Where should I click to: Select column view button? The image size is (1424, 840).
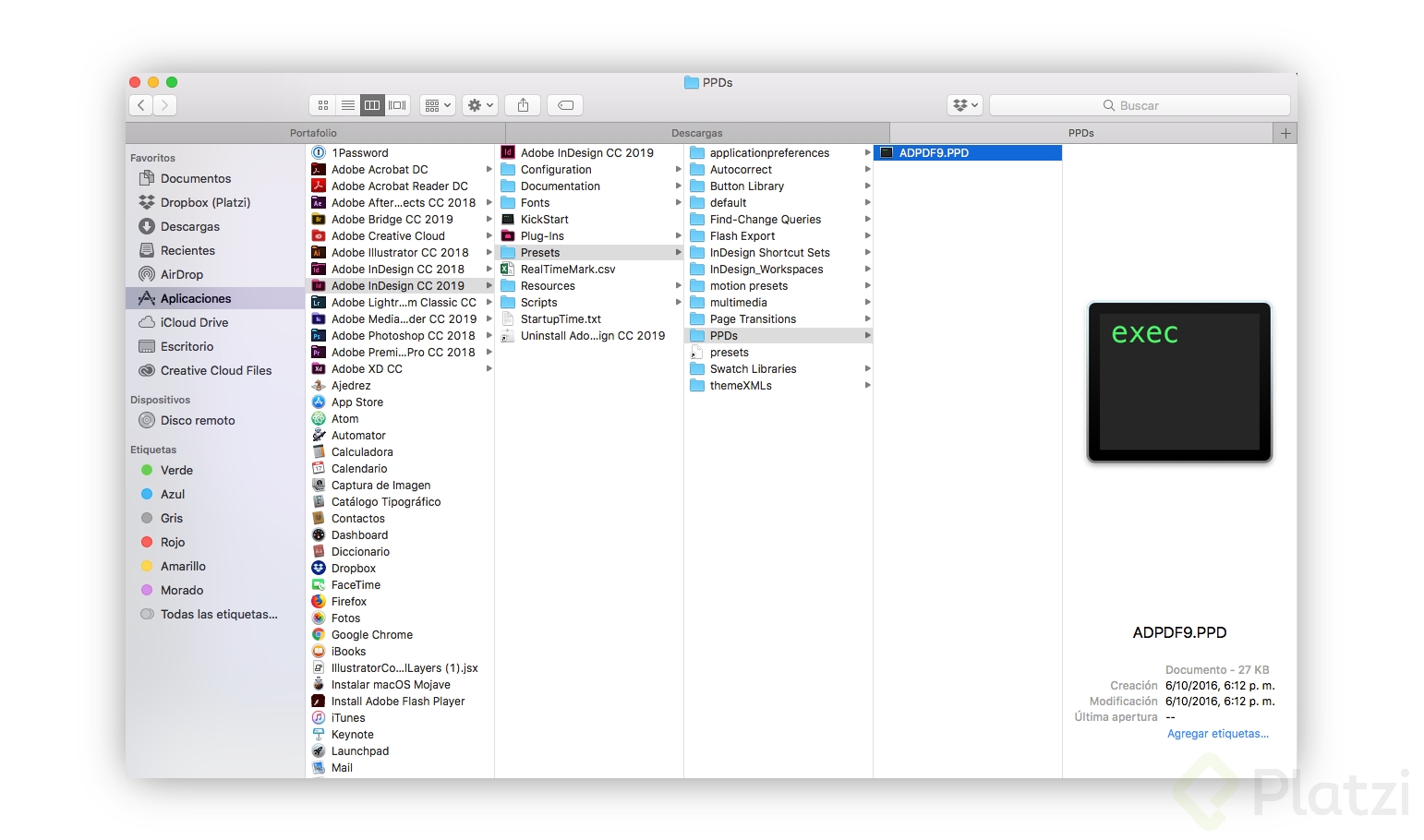(x=372, y=105)
